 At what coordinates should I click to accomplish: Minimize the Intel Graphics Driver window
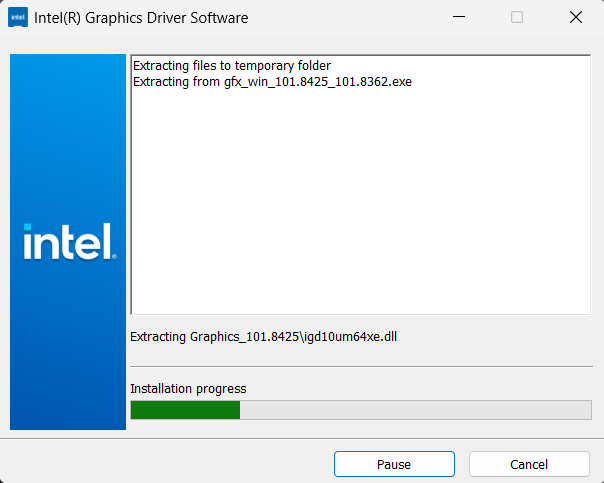pyautogui.click(x=459, y=17)
